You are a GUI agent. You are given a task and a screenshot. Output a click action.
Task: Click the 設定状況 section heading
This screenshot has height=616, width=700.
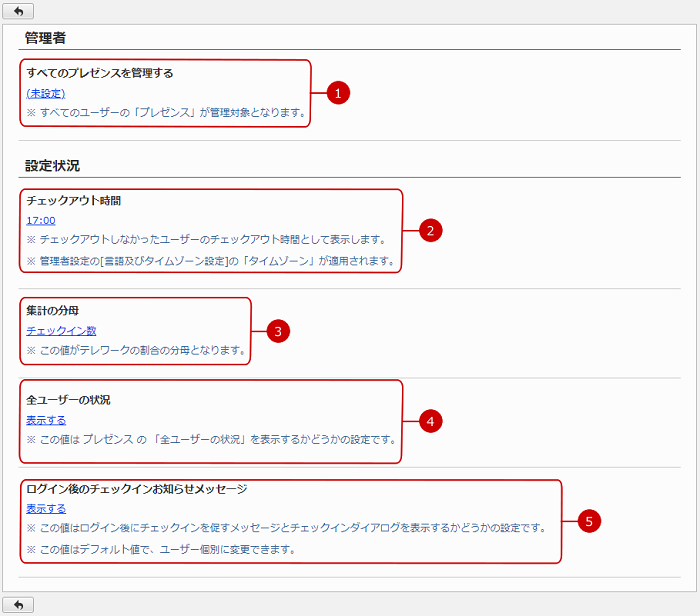click(52, 166)
